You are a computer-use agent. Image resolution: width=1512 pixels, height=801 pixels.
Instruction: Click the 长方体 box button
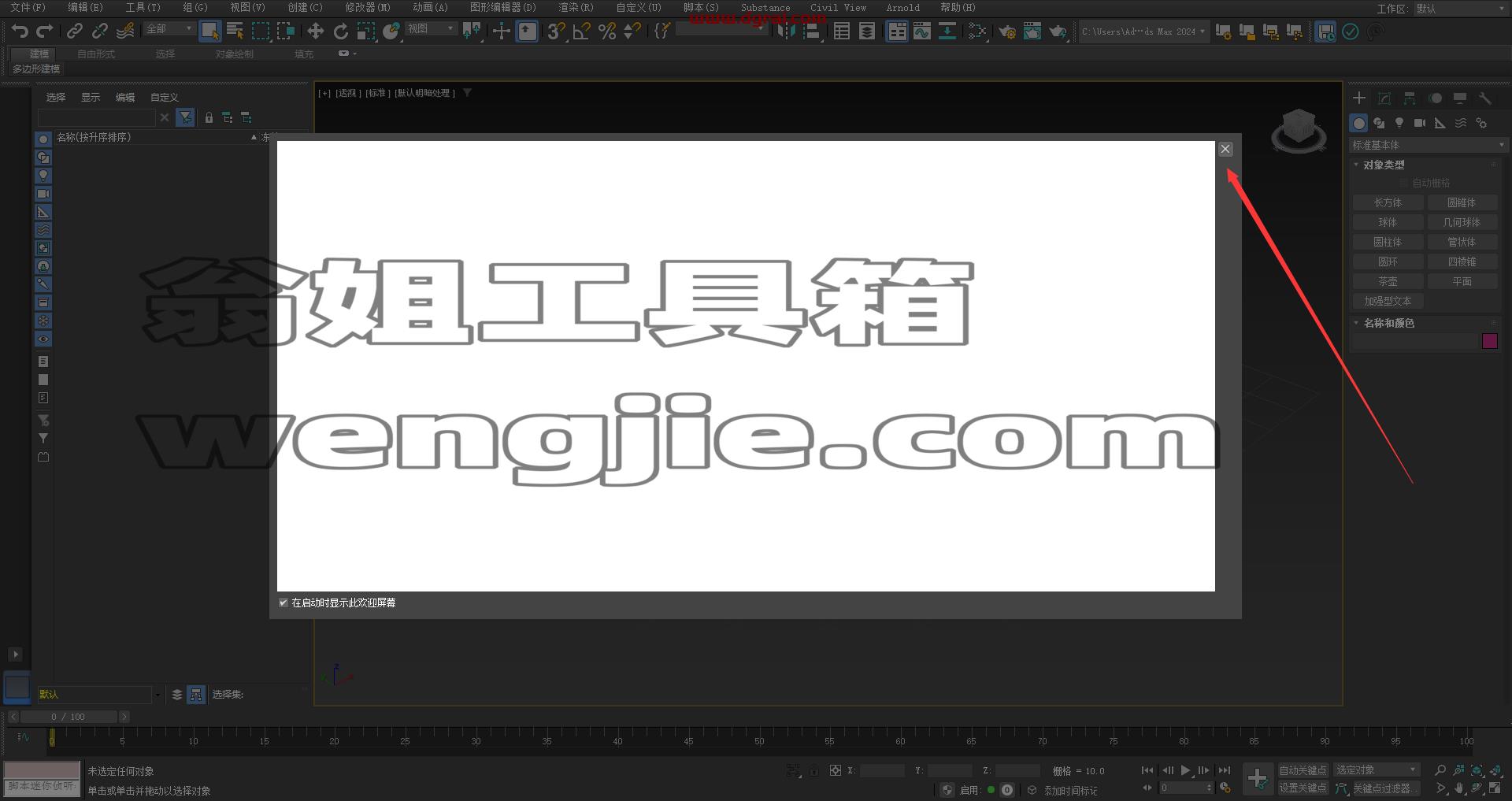point(1388,202)
